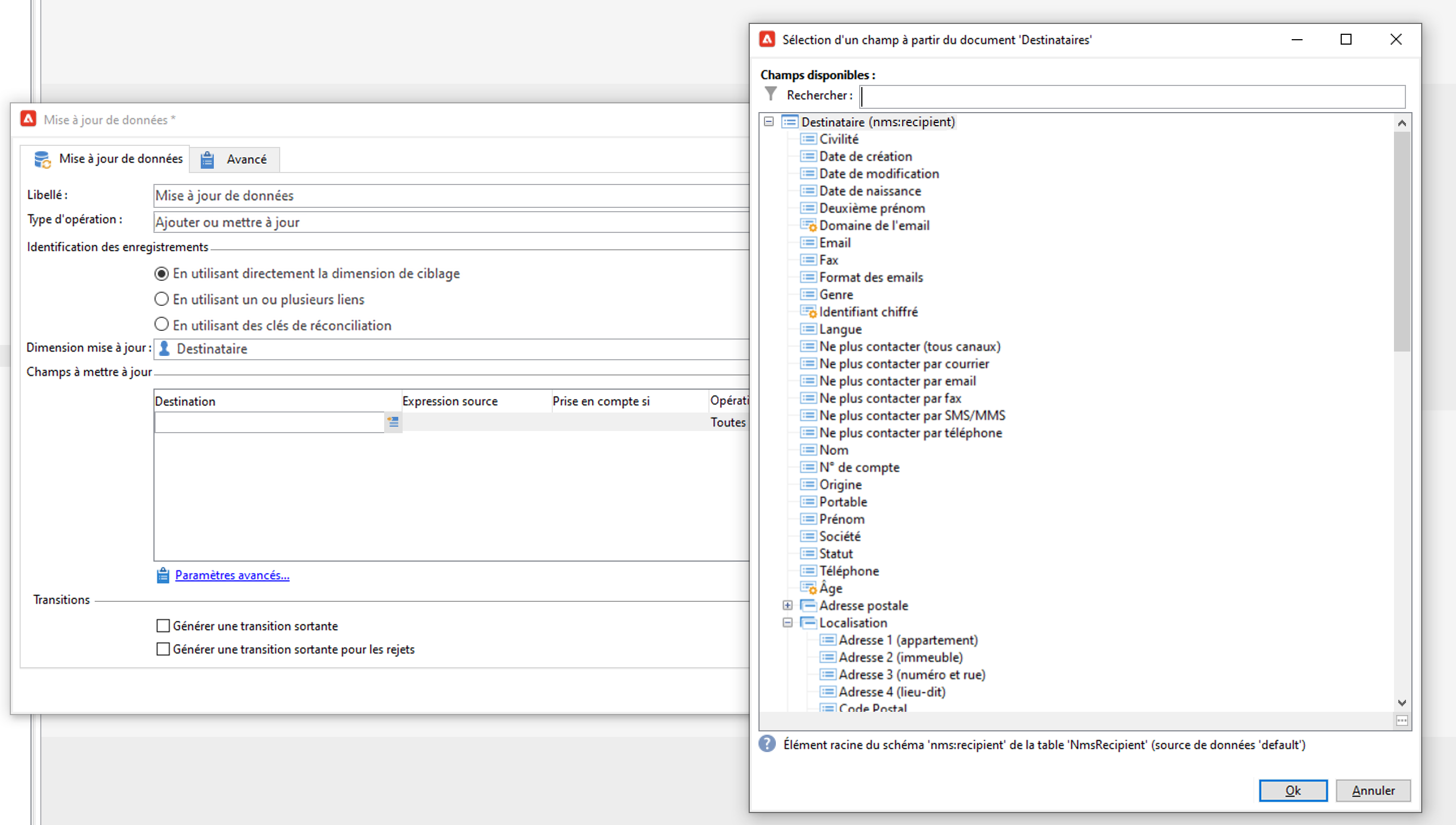1456x825 pixels.
Task: Click the filter funnel icon beside Rechercher
Action: tap(770, 94)
